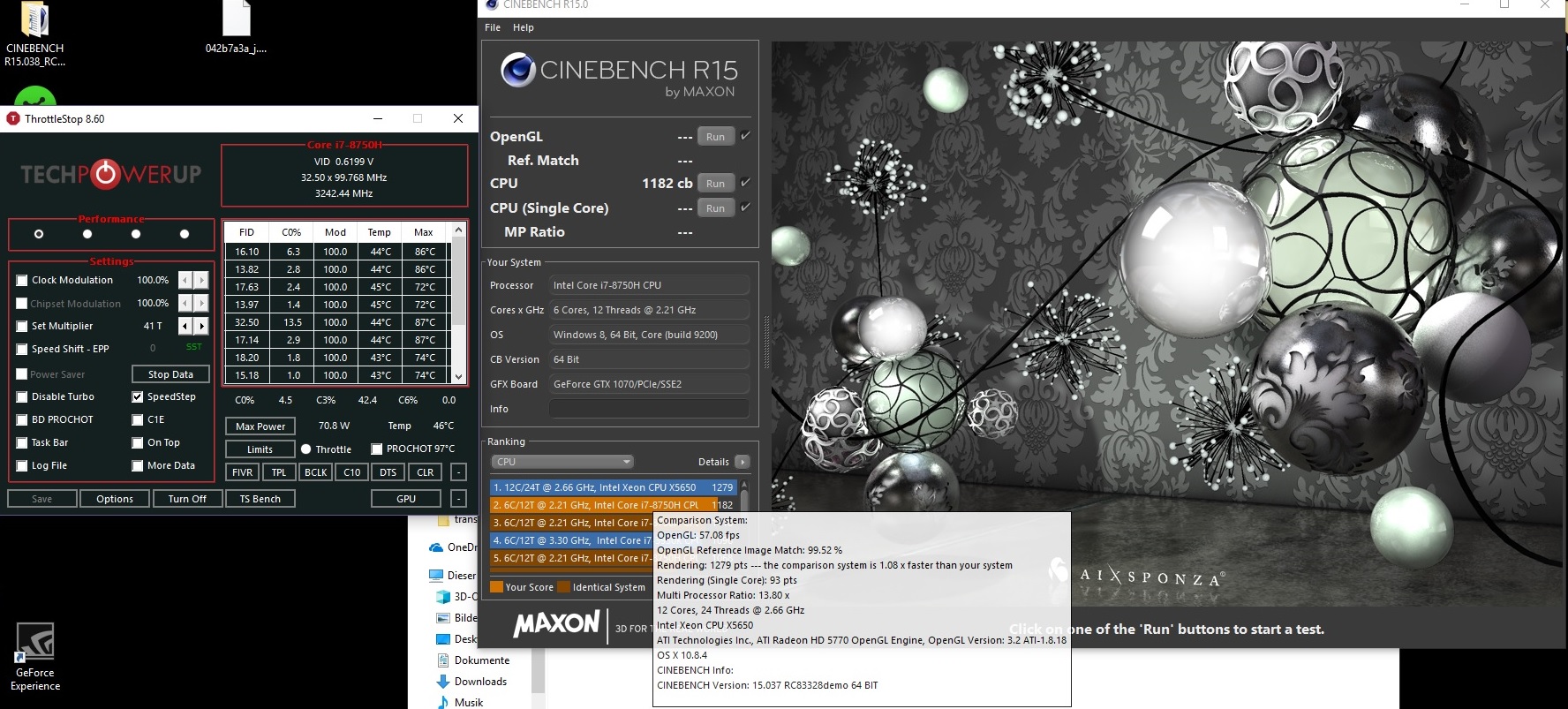Select the first Performance profile radio button
The height and width of the screenshot is (709, 1568).
(39, 234)
